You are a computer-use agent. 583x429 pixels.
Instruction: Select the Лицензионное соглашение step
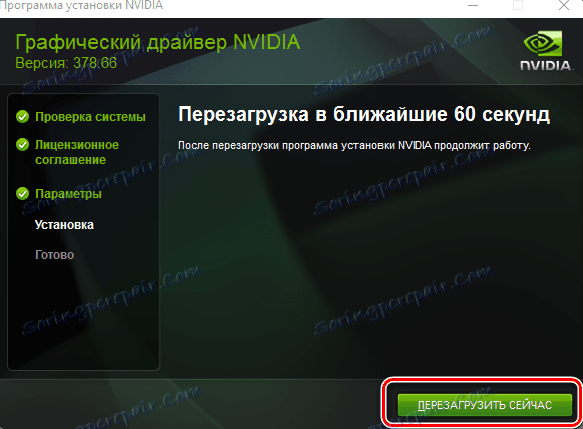(x=77, y=152)
